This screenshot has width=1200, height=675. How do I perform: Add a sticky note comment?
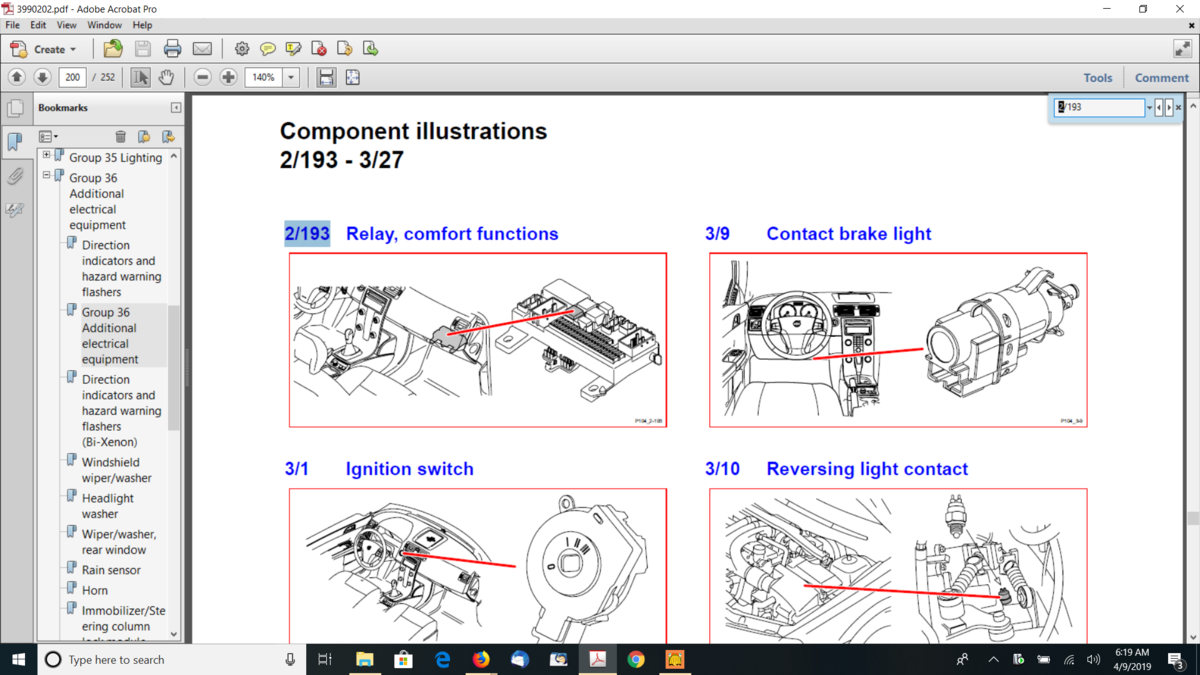point(268,49)
